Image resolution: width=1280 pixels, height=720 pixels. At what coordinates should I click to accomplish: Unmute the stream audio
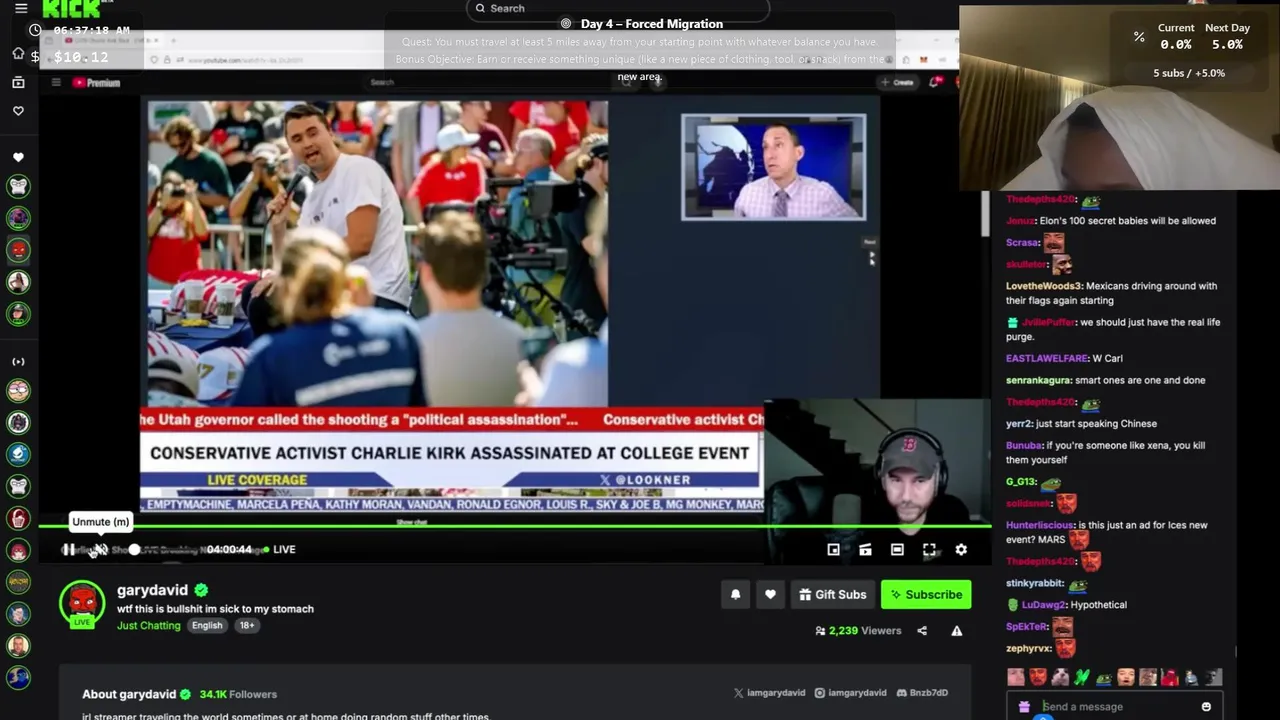100,549
